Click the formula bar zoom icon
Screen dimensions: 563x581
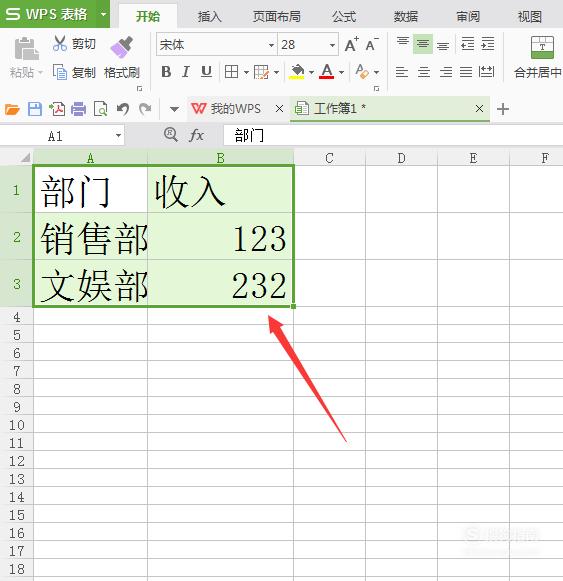[171, 135]
